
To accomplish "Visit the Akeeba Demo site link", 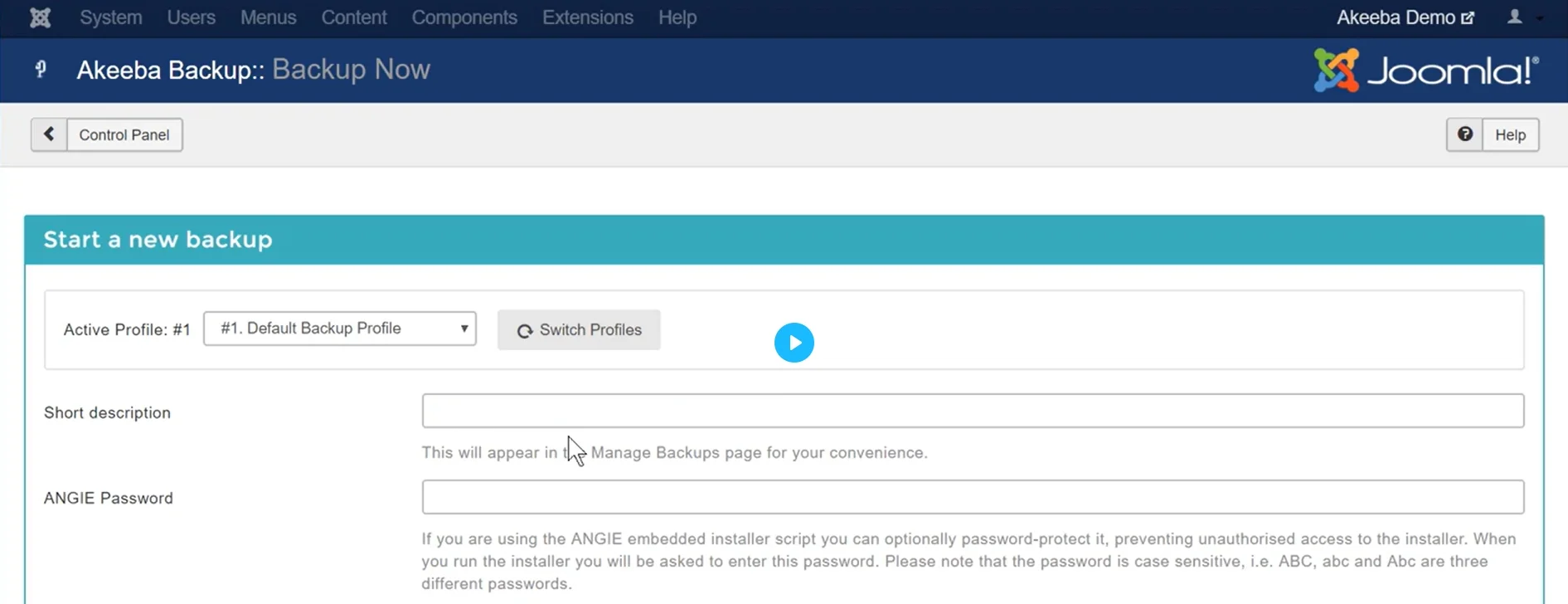I will (x=1405, y=17).
